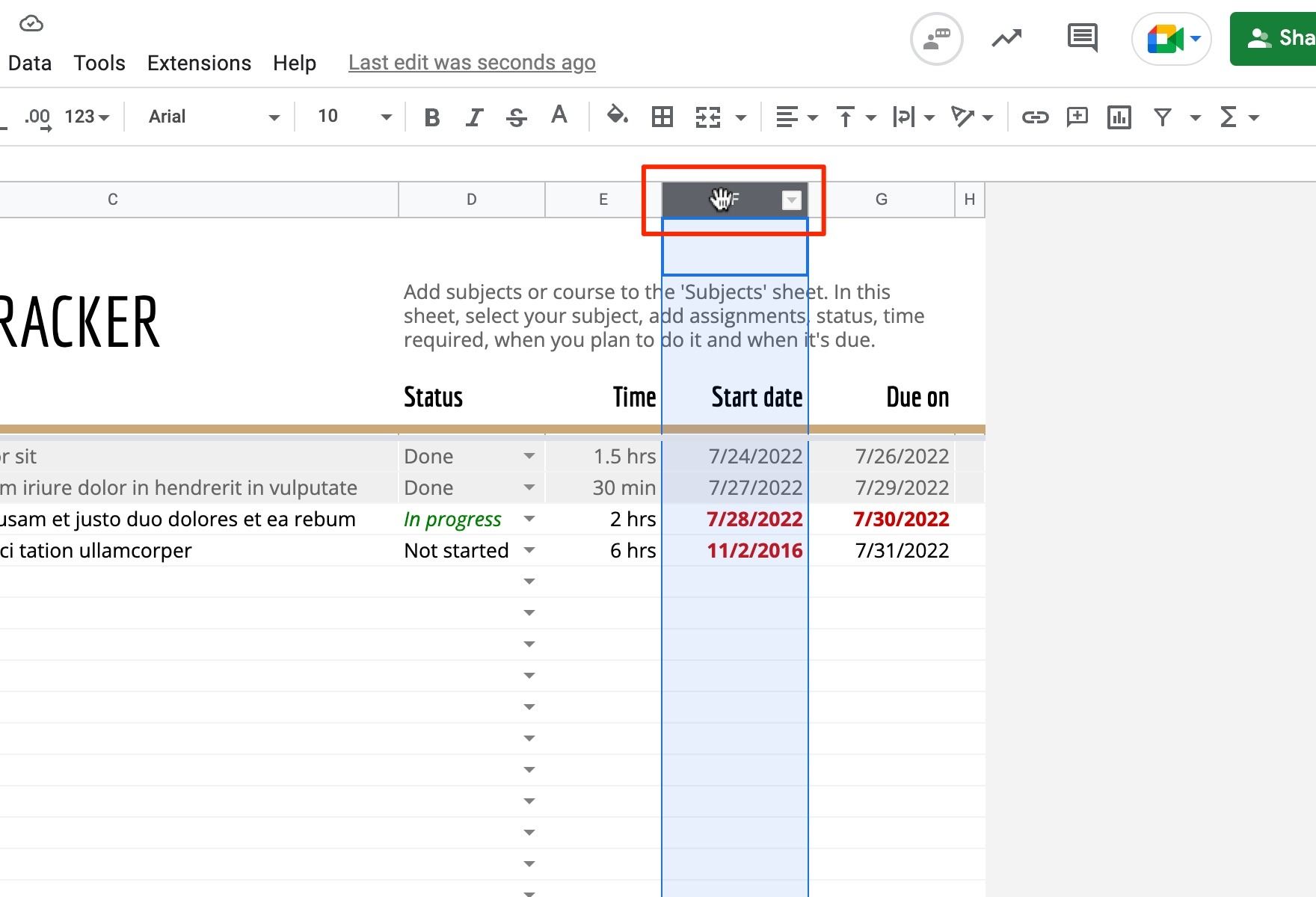Open the text color picker
Viewport: 1316px width, 897px height.
pyautogui.click(x=559, y=116)
